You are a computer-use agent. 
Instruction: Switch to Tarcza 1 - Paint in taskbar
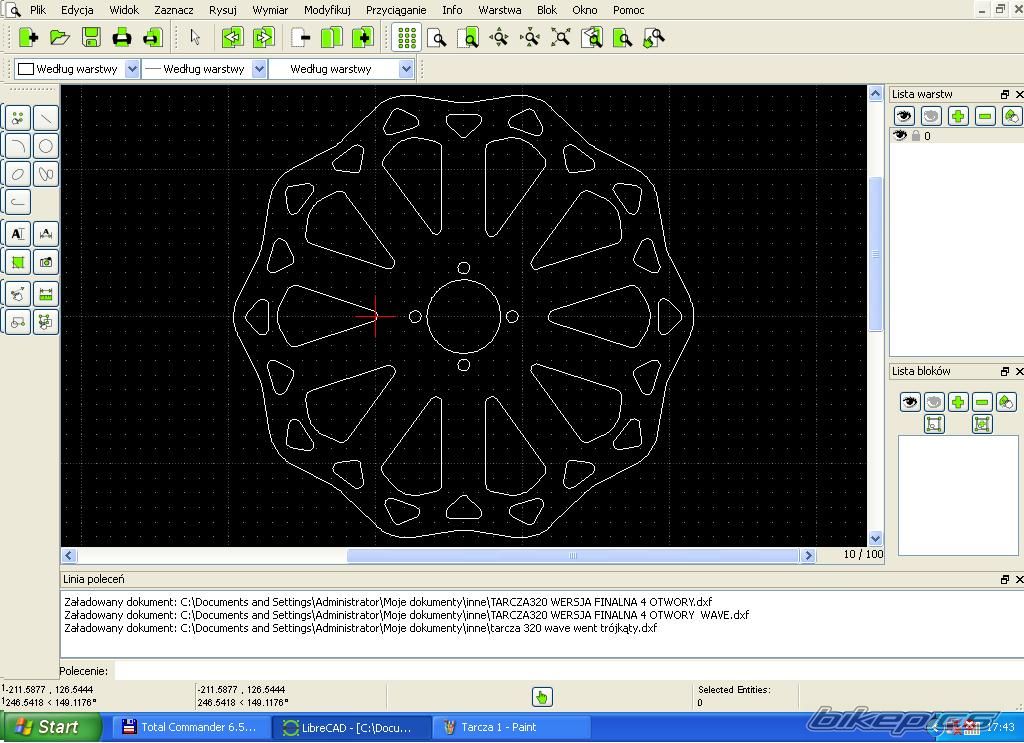coord(511,727)
